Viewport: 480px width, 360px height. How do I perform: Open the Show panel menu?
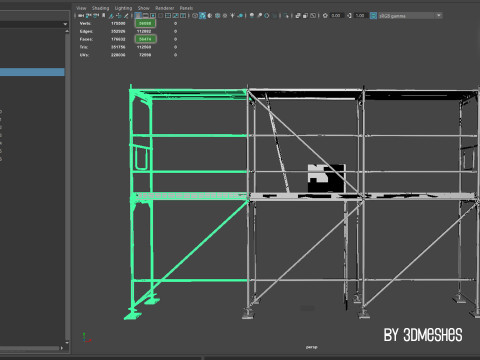pyautogui.click(x=144, y=8)
